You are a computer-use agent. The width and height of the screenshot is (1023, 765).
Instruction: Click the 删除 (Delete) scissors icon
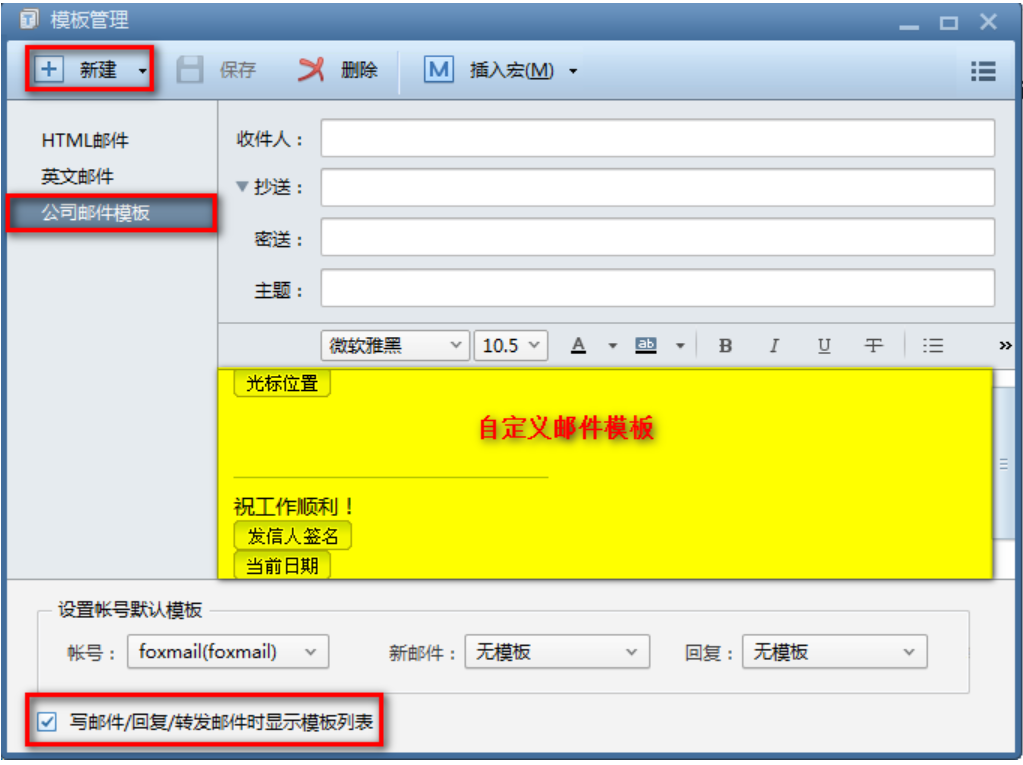(312, 69)
